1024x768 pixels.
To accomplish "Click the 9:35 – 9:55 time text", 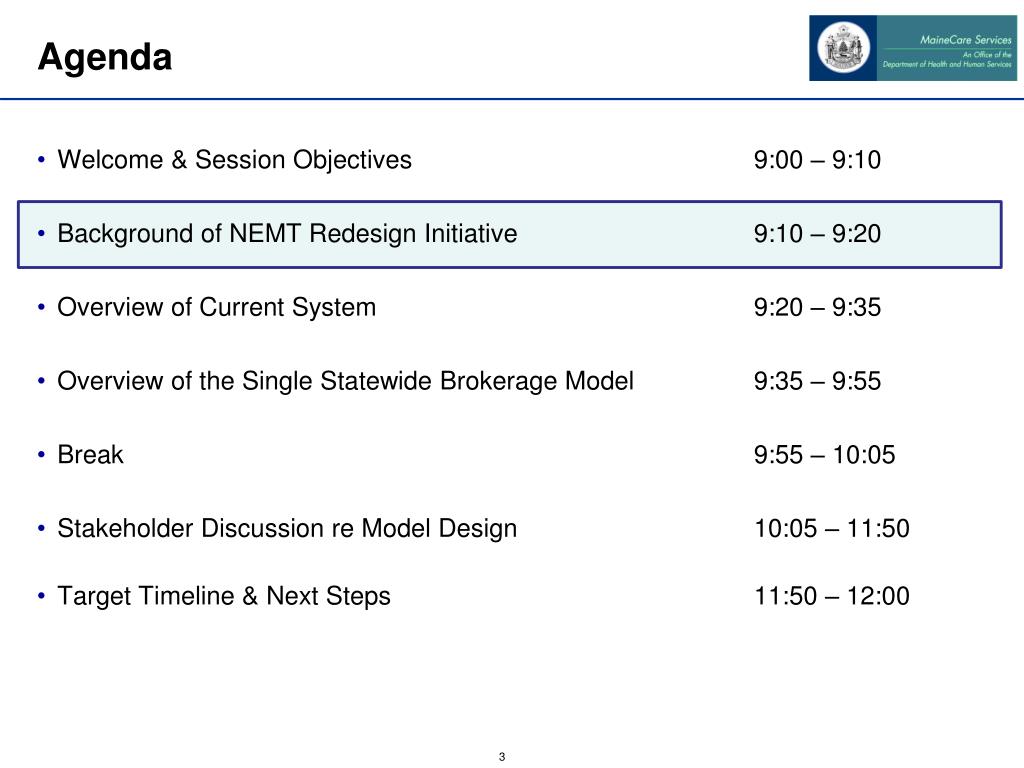I will [x=817, y=381].
